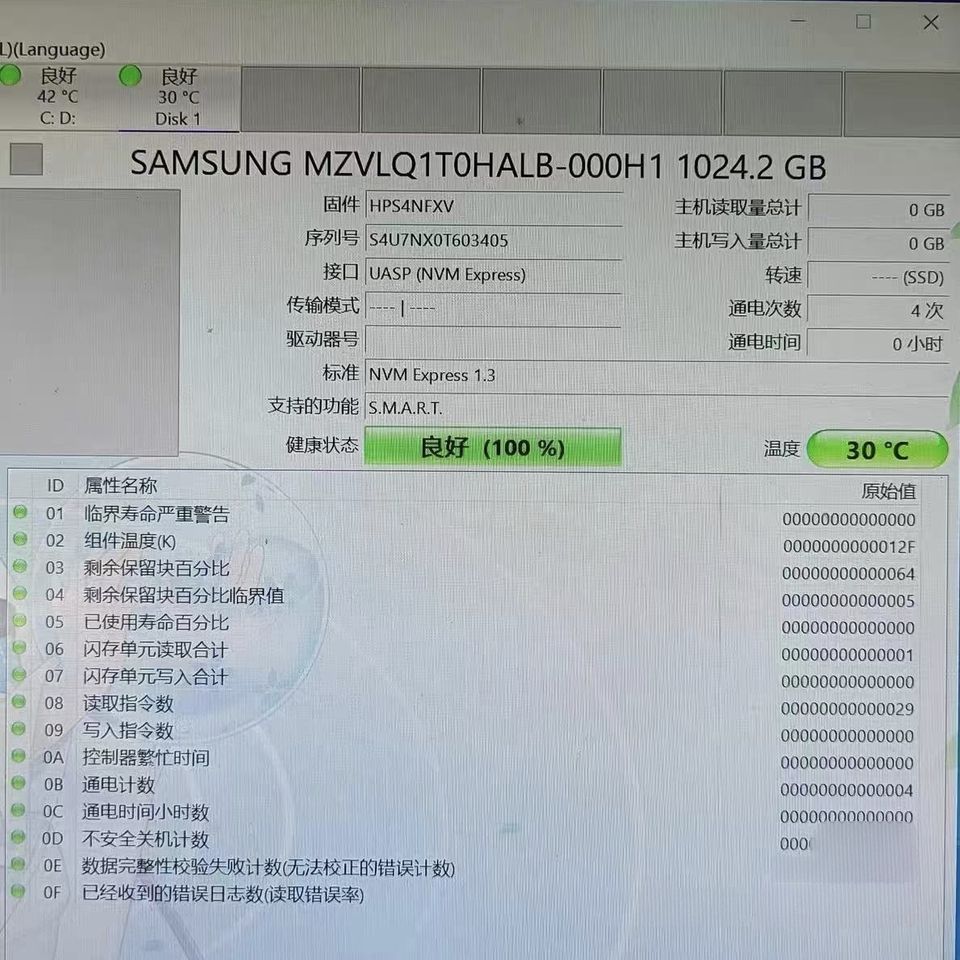The image size is (960, 960).
Task: Select the Disk 1 tab
Action: point(178,98)
